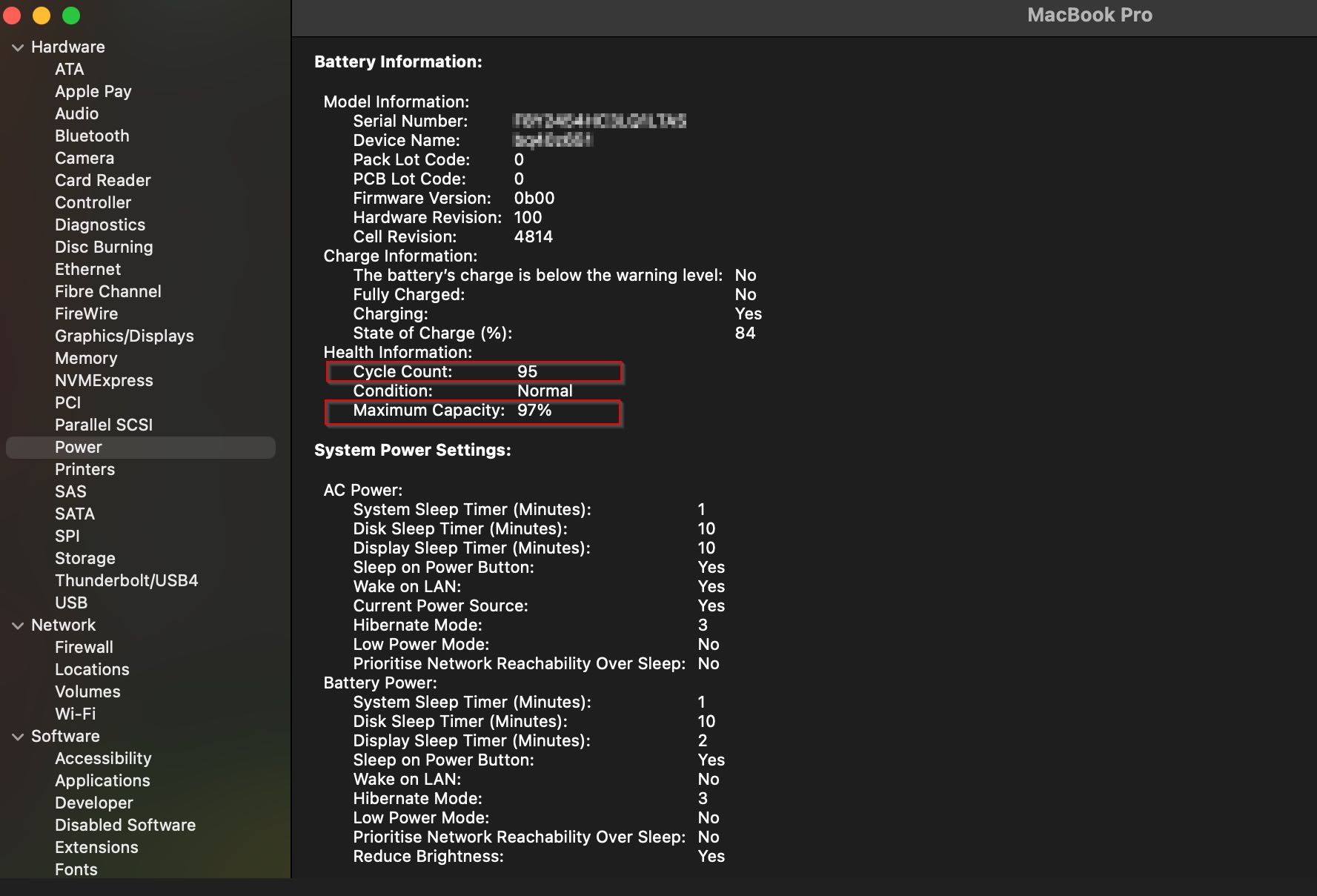Select SAS in the sidebar
1317x896 pixels.
(x=70, y=491)
